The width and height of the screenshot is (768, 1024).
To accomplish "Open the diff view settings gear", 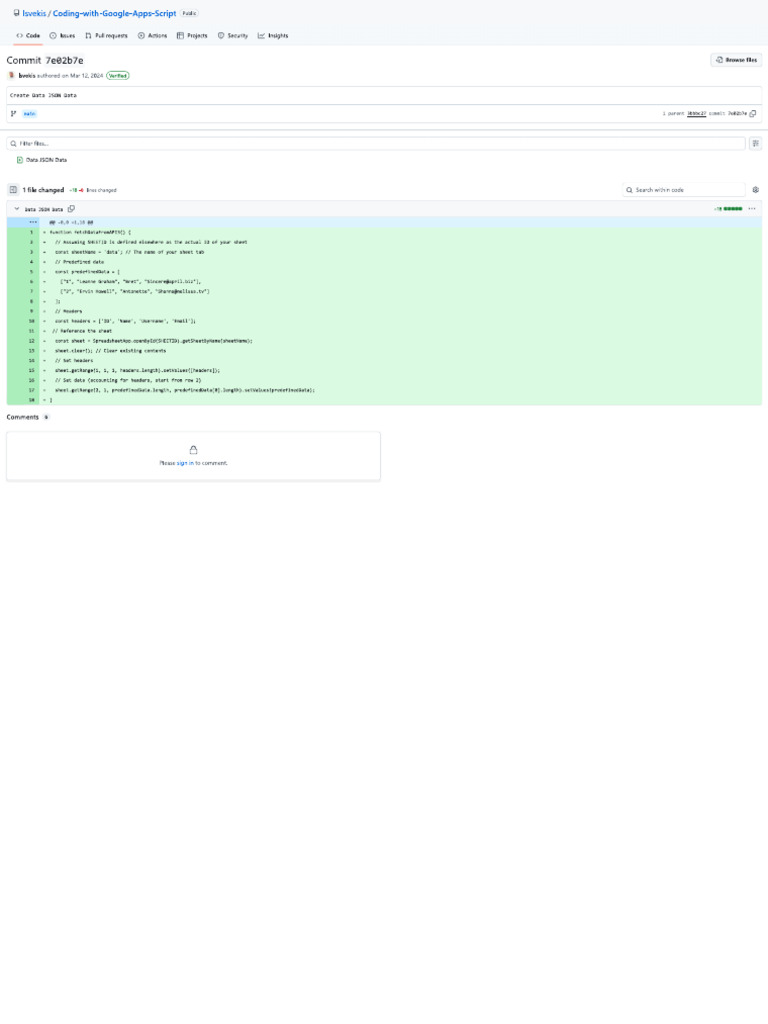I will tap(756, 190).
